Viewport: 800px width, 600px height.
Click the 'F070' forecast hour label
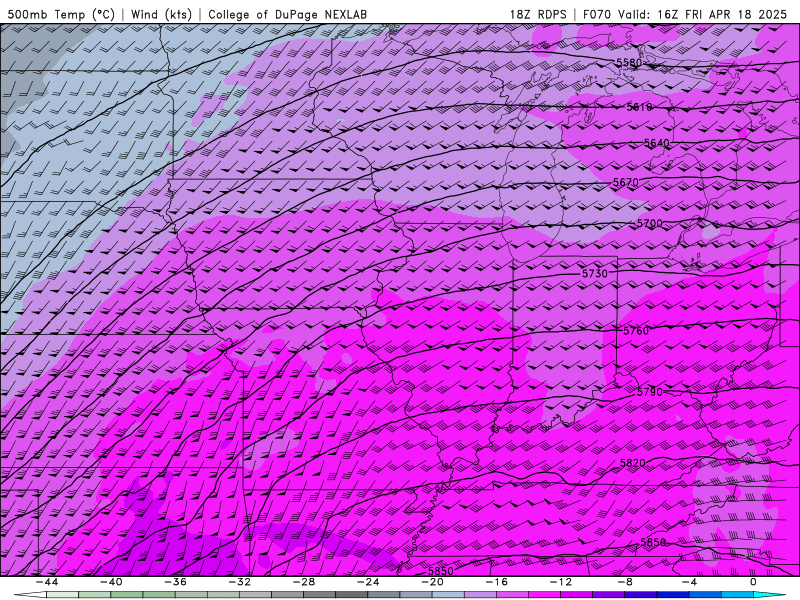point(597,14)
